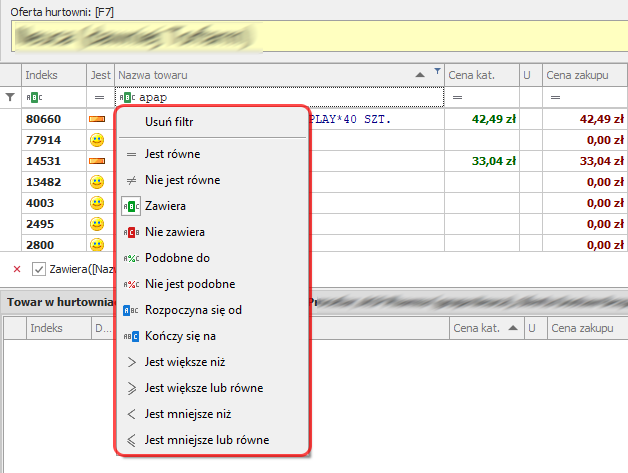Viewport: 628px width, 473px height.
Task: Select the 'Rozpoczyna się od' icon
Action: tap(131, 310)
